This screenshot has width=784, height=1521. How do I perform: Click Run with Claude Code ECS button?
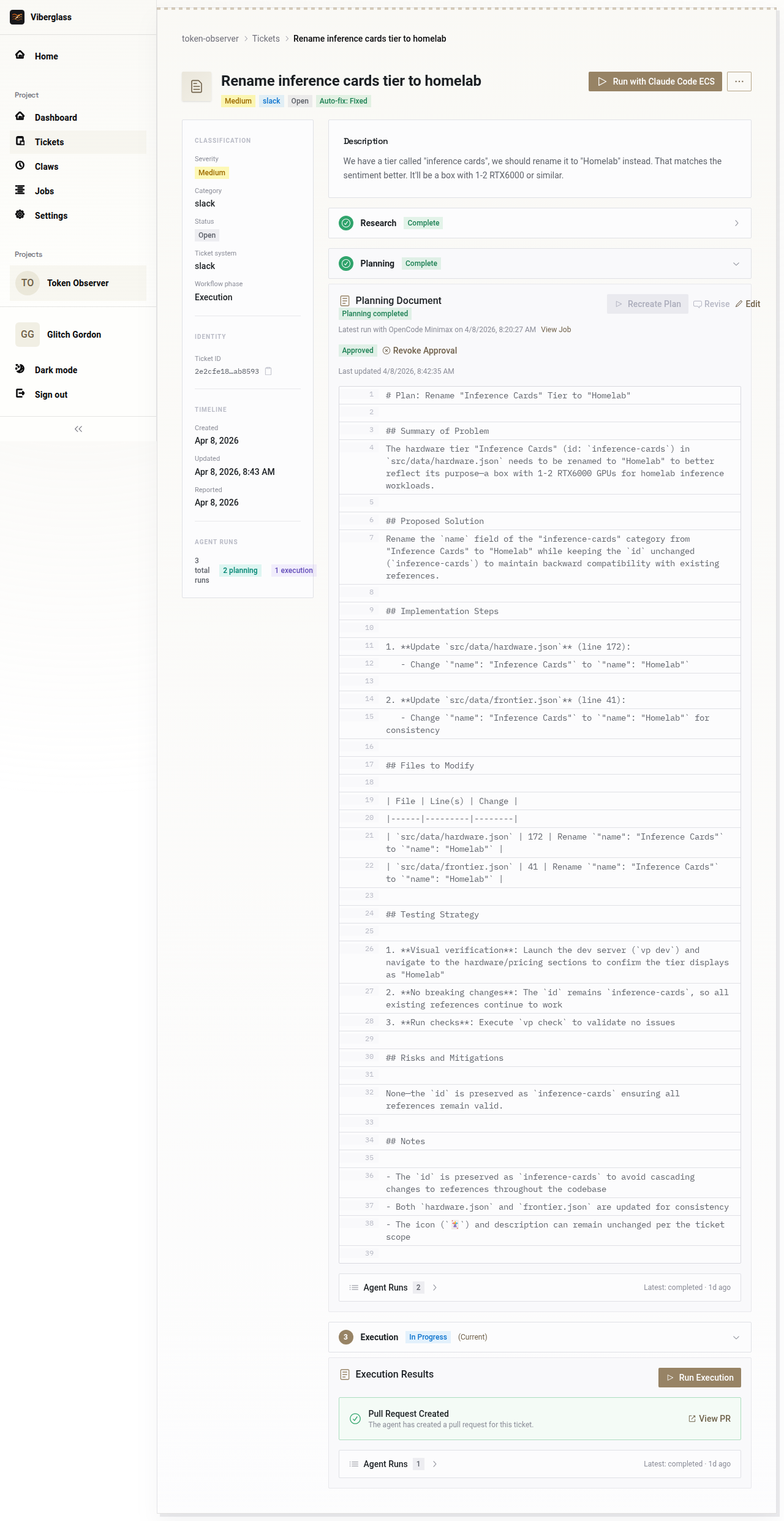click(x=655, y=82)
